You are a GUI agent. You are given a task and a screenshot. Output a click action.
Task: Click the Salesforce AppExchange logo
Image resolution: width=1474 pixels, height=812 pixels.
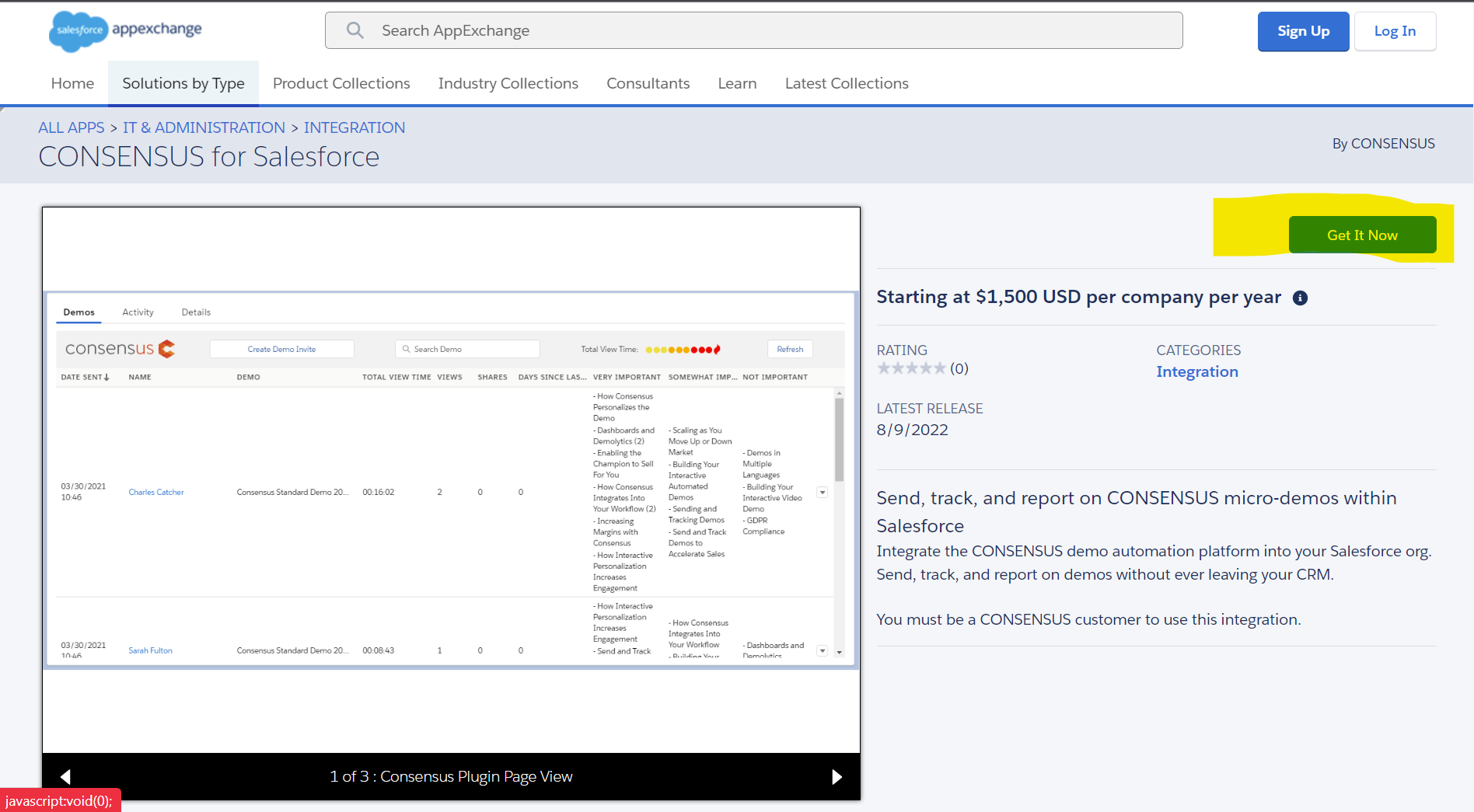124,31
